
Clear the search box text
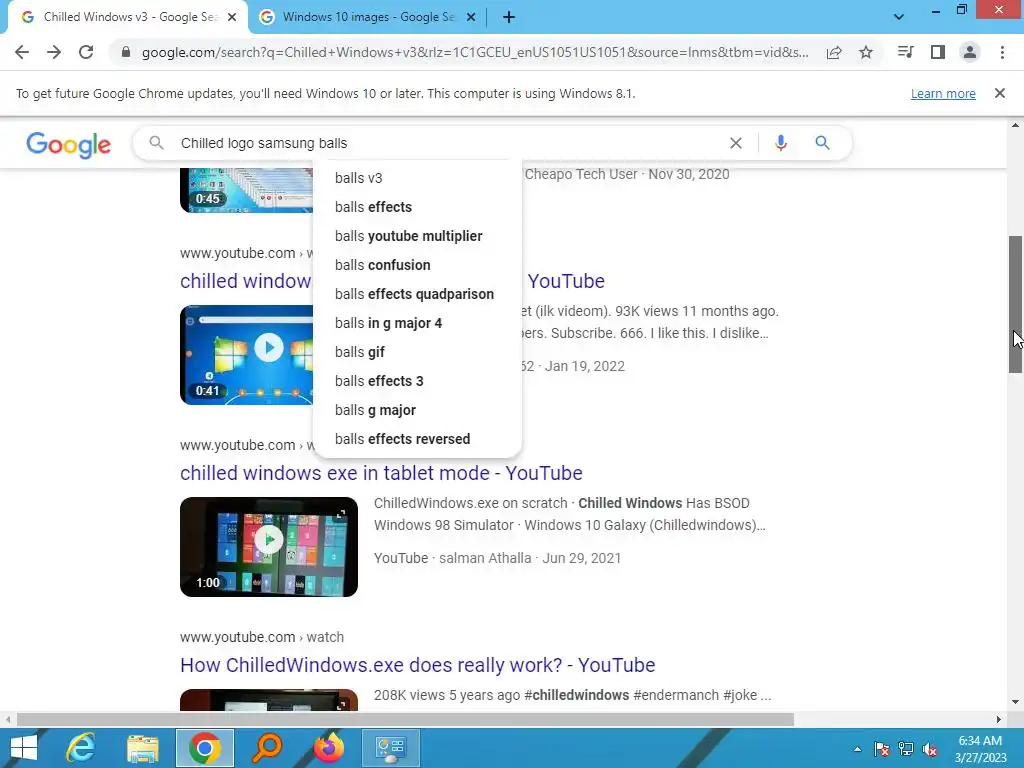pos(735,143)
